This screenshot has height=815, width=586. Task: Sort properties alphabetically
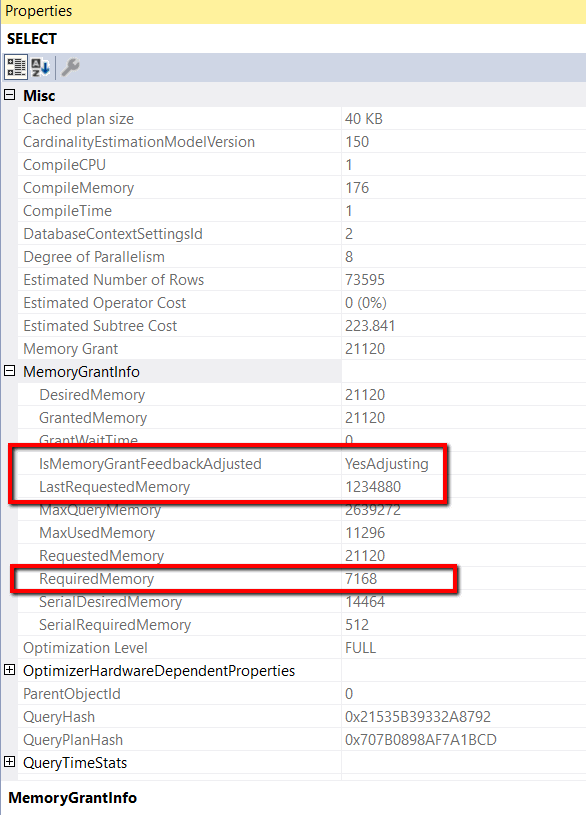41,68
